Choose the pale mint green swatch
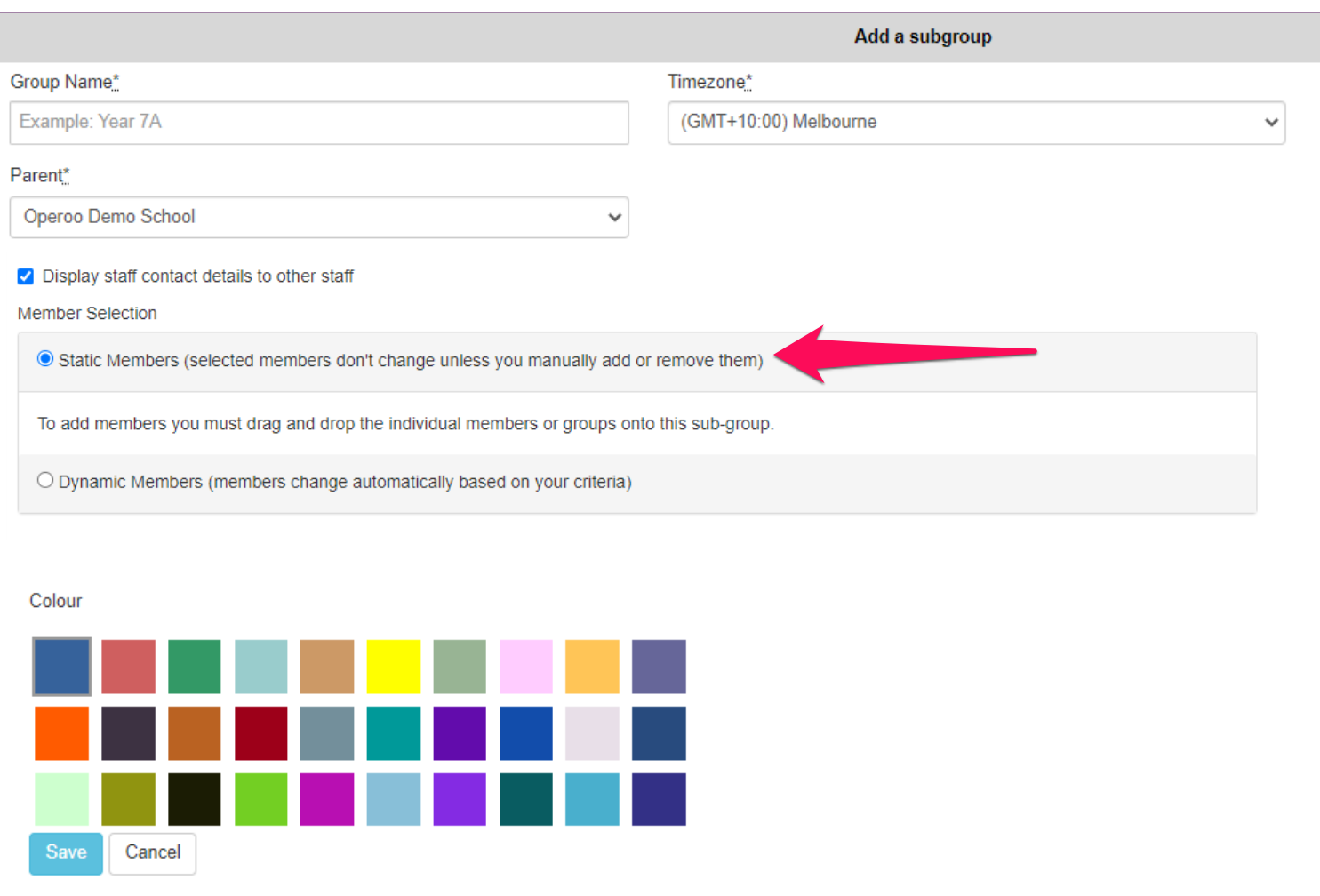 tap(62, 799)
